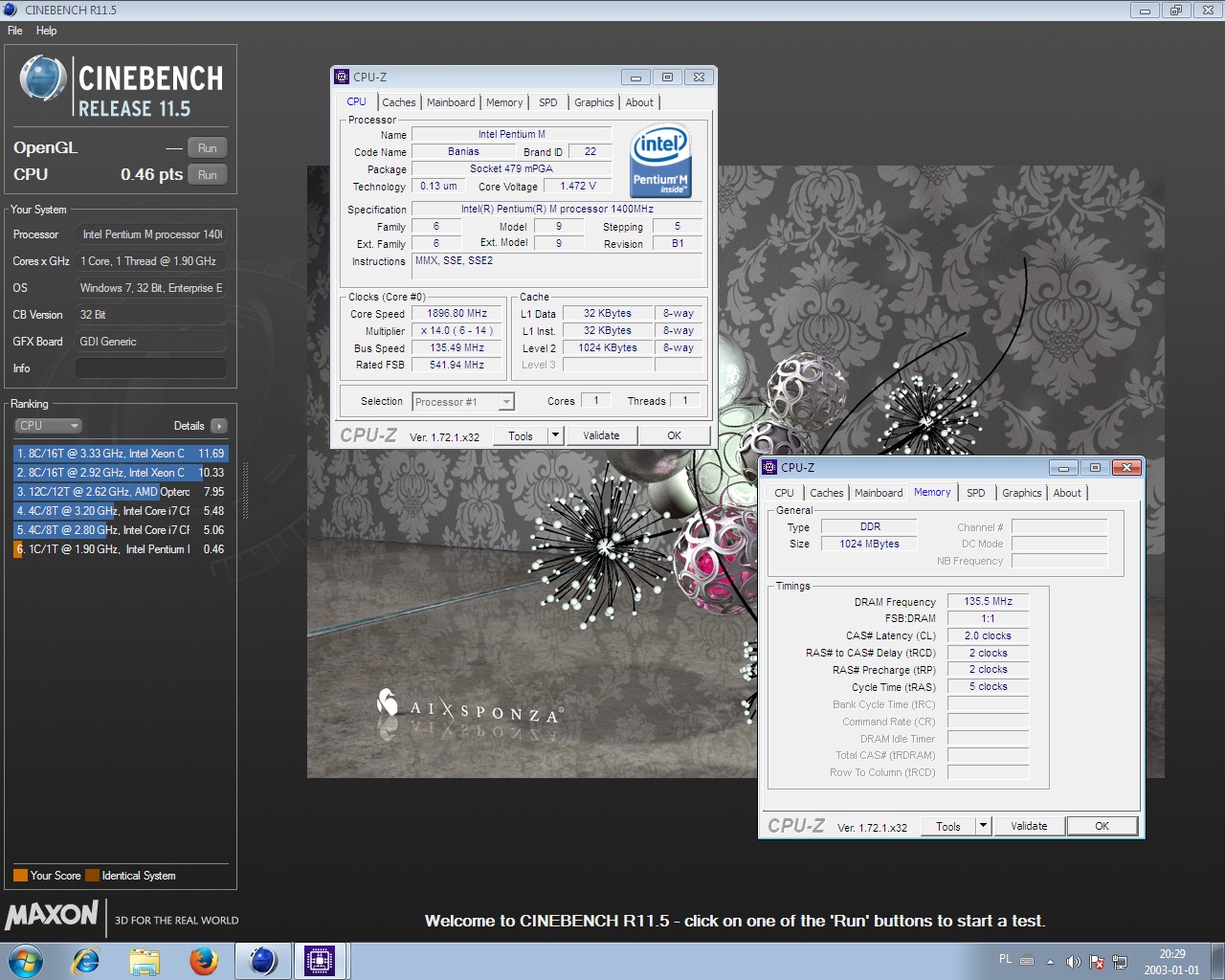This screenshot has height=980, width=1225.
Task: Select ranking row 12C/12T AMD Opteron
Action: pyautogui.click(x=121, y=492)
